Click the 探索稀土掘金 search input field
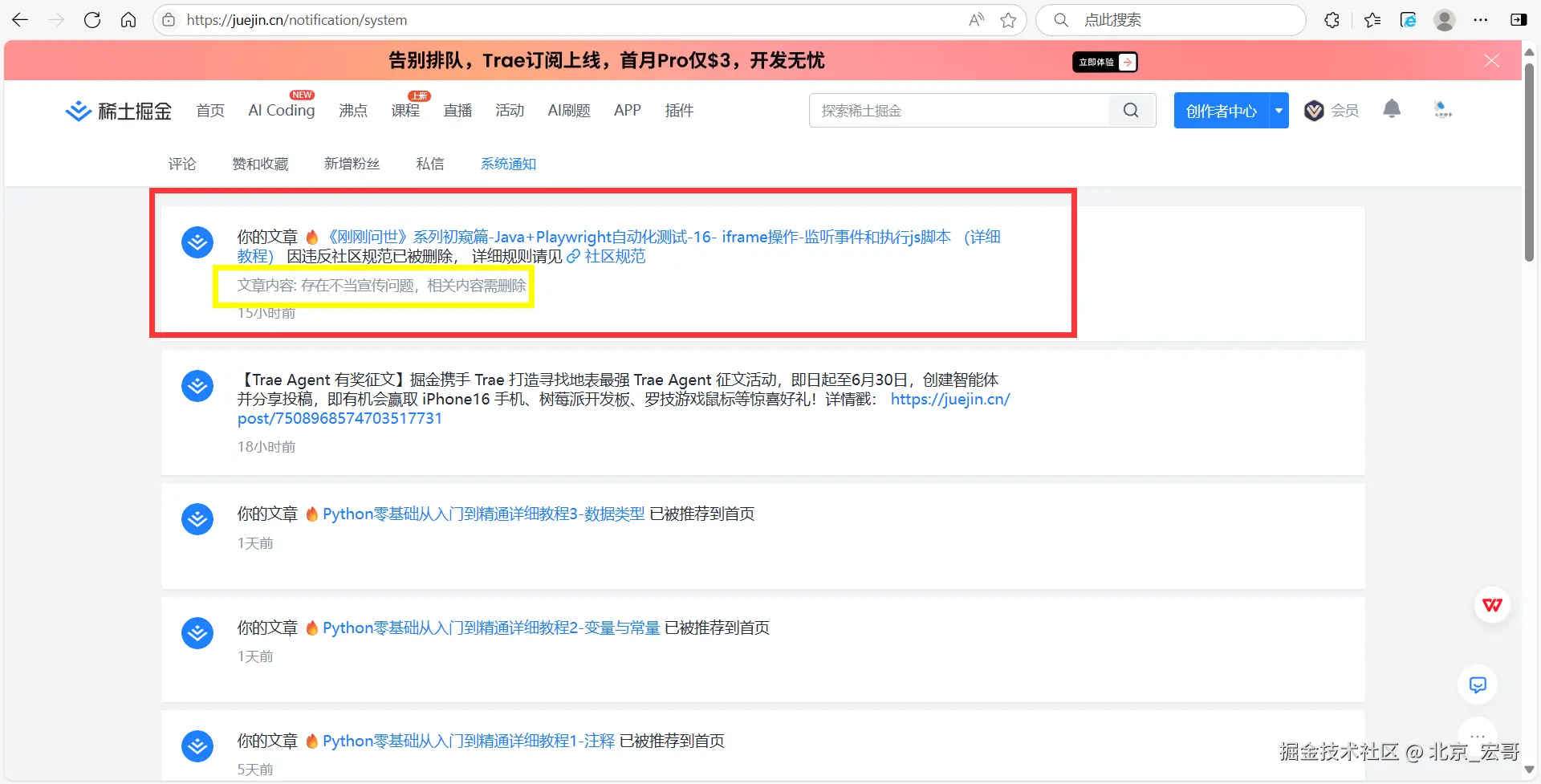Image resolution: width=1541 pixels, height=784 pixels. tap(955, 110)
